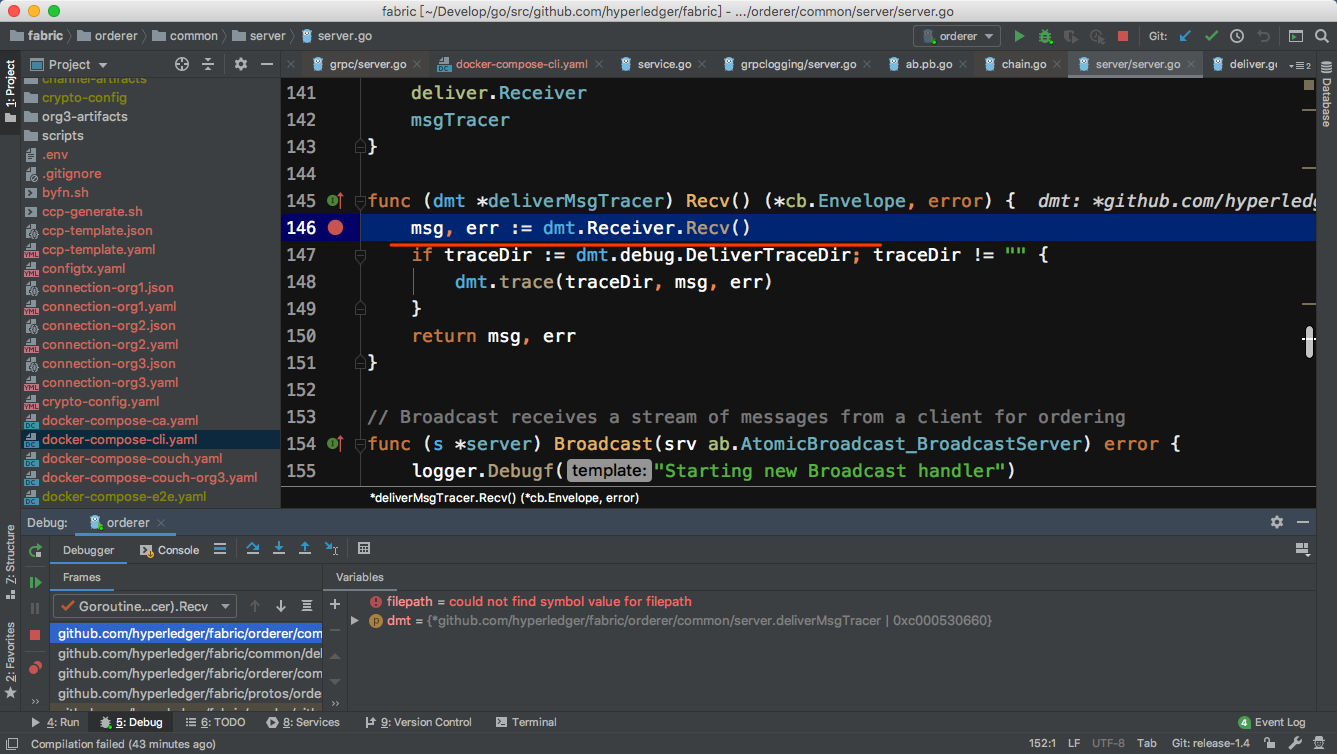
Task: Start debugging with the bug icon in the top toolbar
Action: [1045, 36]
